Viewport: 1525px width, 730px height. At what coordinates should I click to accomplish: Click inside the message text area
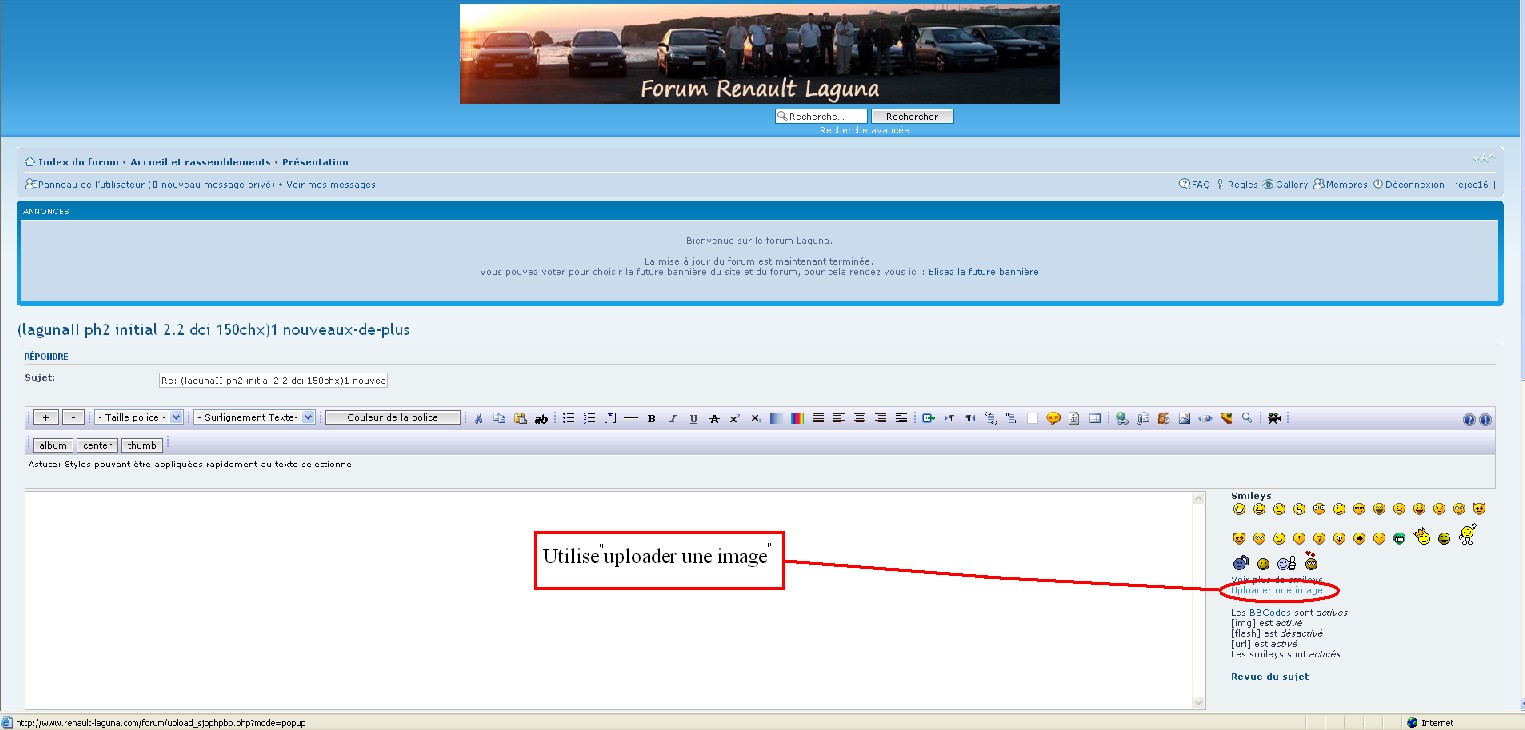tap(608, 600)
